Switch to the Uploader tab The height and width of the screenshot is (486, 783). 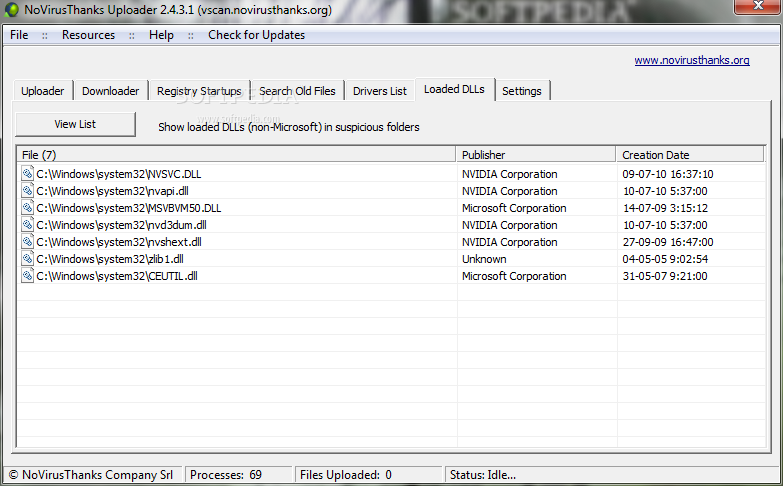pyautogui.click(x=42, y=91)
